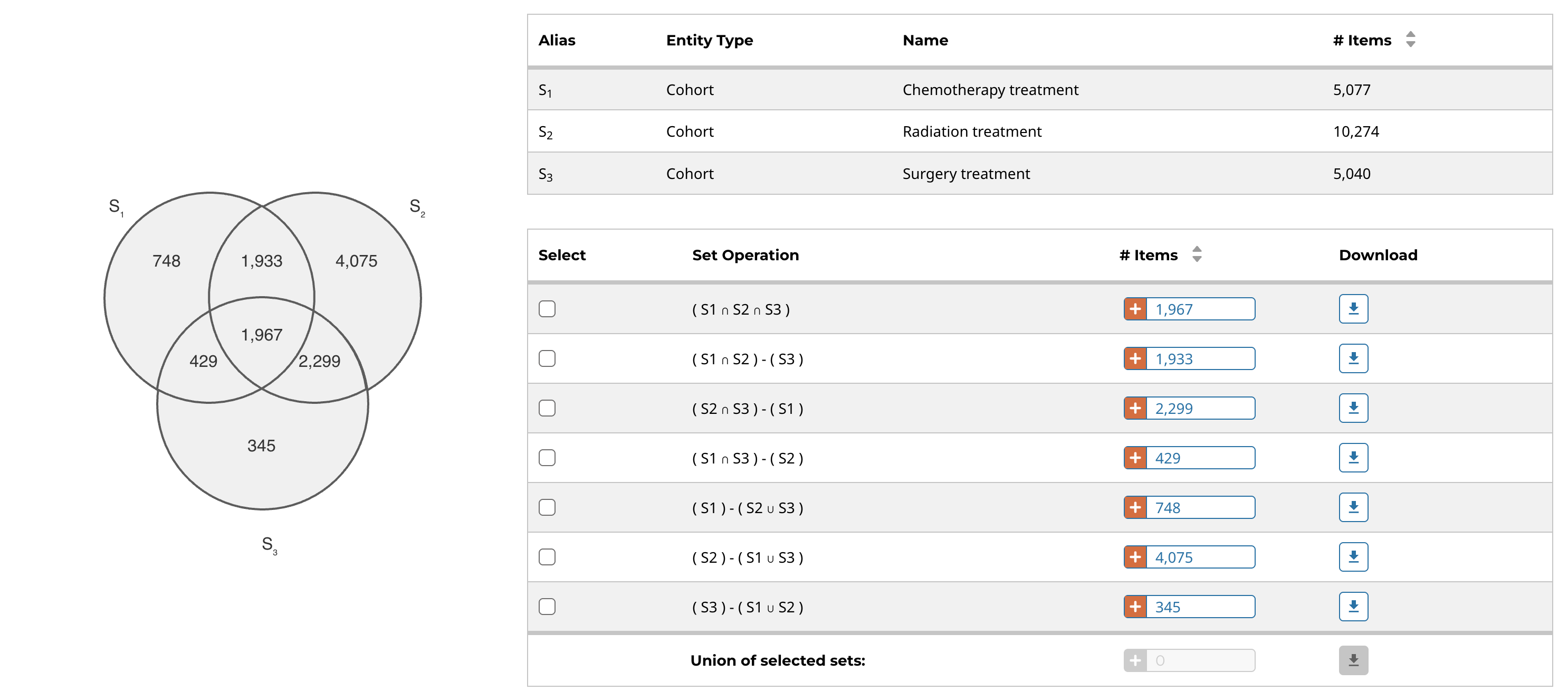Download the (S2) - (S1 ∪ S3) set
The image size is (1568, 700).
1353,557
